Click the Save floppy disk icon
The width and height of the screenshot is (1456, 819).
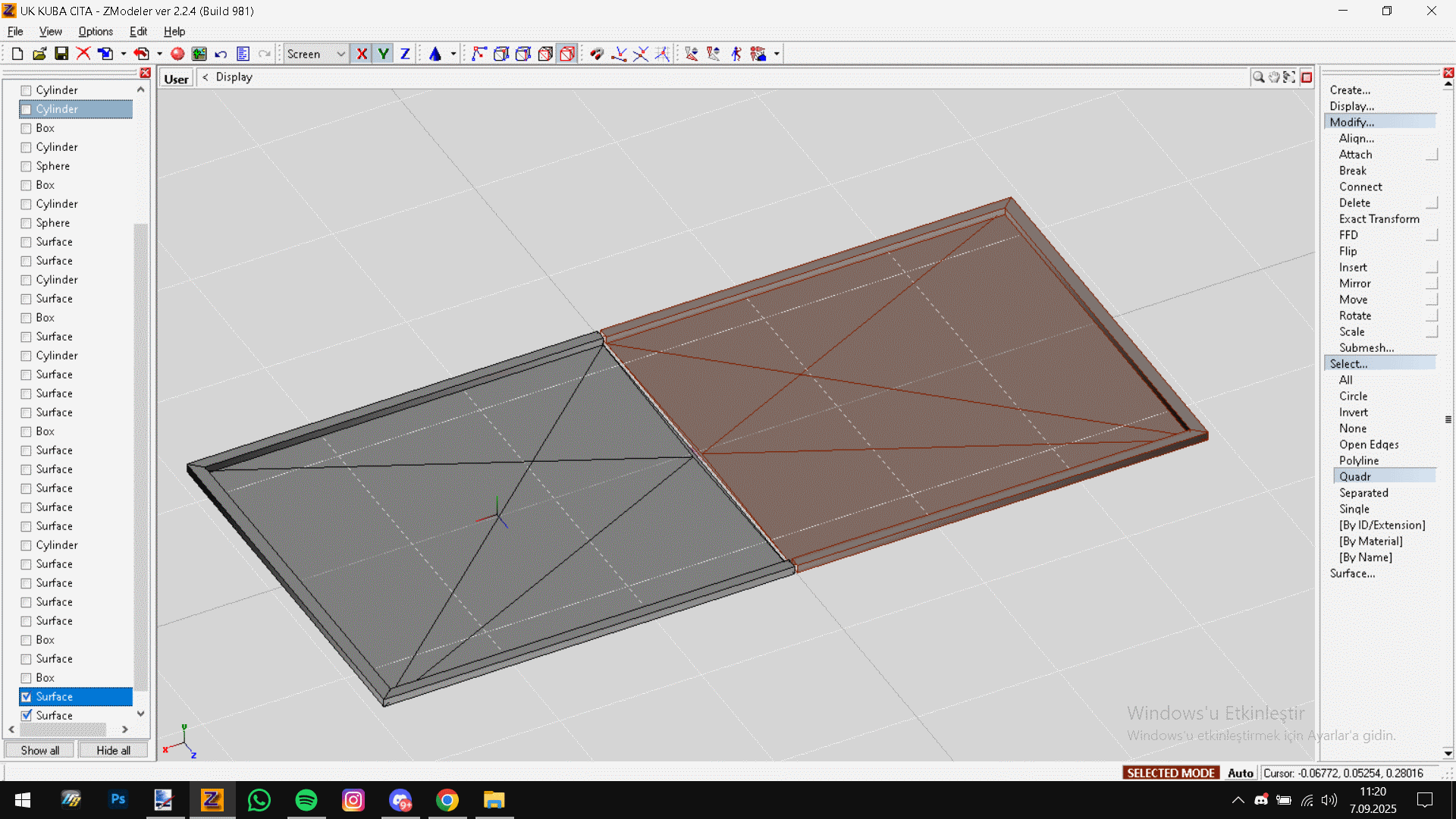[61, 54]
